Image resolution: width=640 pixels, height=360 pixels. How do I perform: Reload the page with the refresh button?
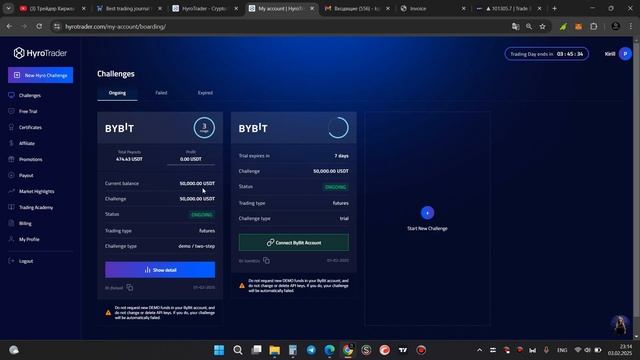coord(39,27)
